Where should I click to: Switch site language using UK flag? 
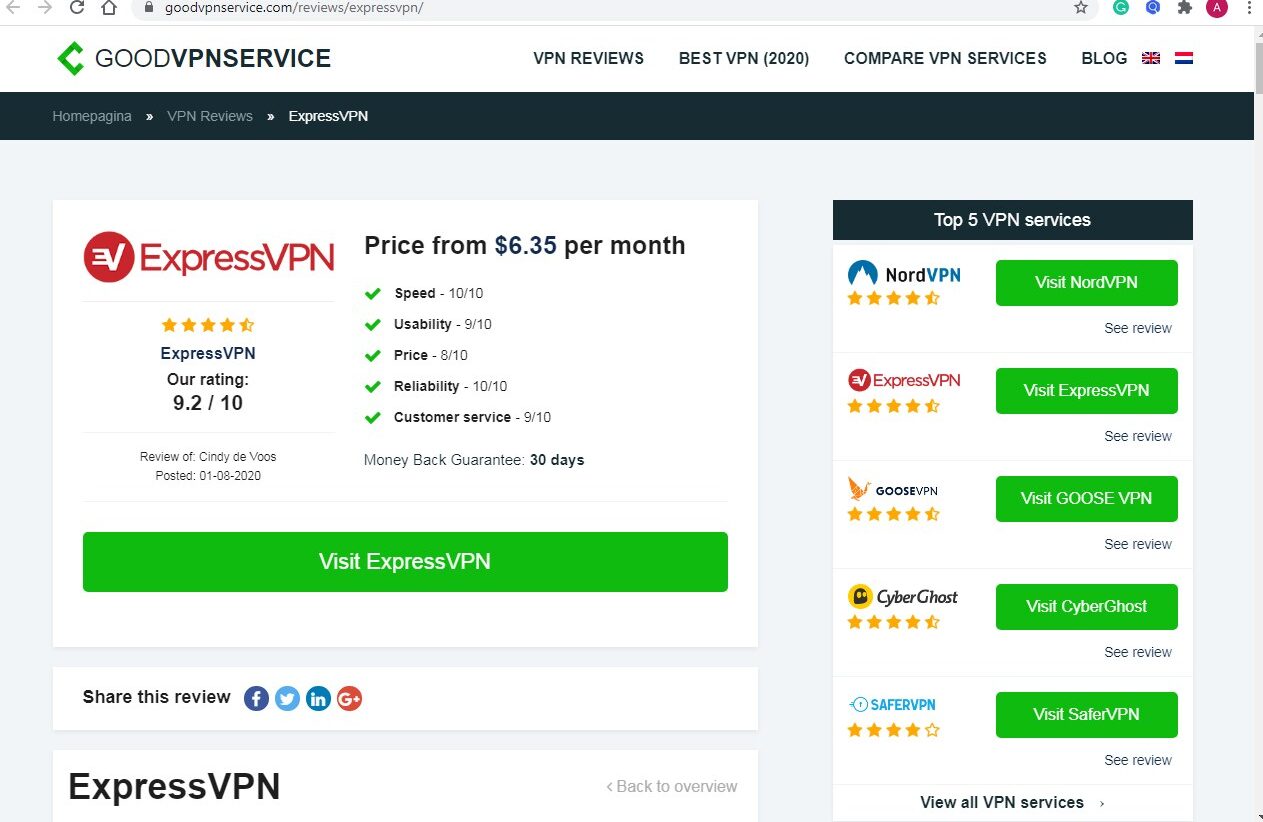point(1151,58)
